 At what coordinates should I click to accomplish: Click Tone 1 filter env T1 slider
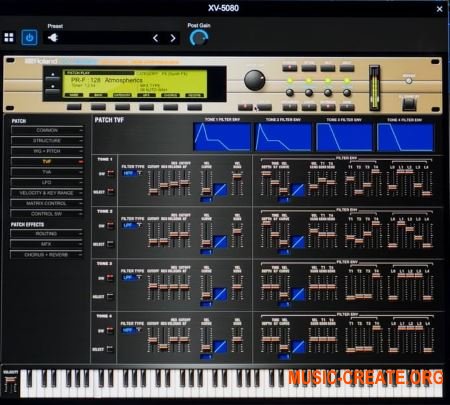[350, 179]
